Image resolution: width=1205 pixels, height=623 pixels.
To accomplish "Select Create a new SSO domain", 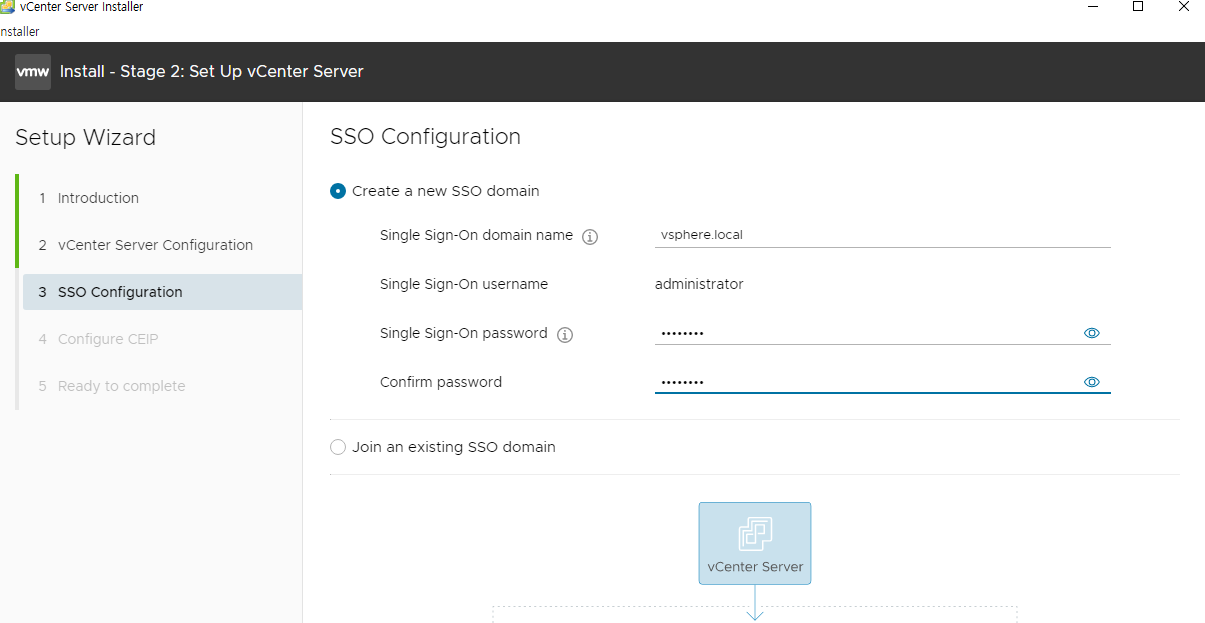I will [x=338, y=191].
